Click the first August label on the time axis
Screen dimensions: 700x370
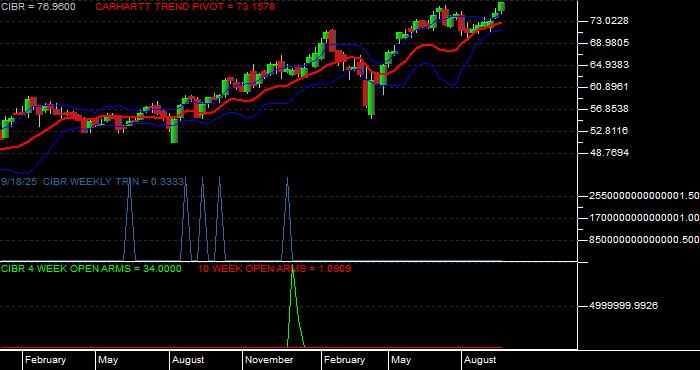[x=188, y=360]
